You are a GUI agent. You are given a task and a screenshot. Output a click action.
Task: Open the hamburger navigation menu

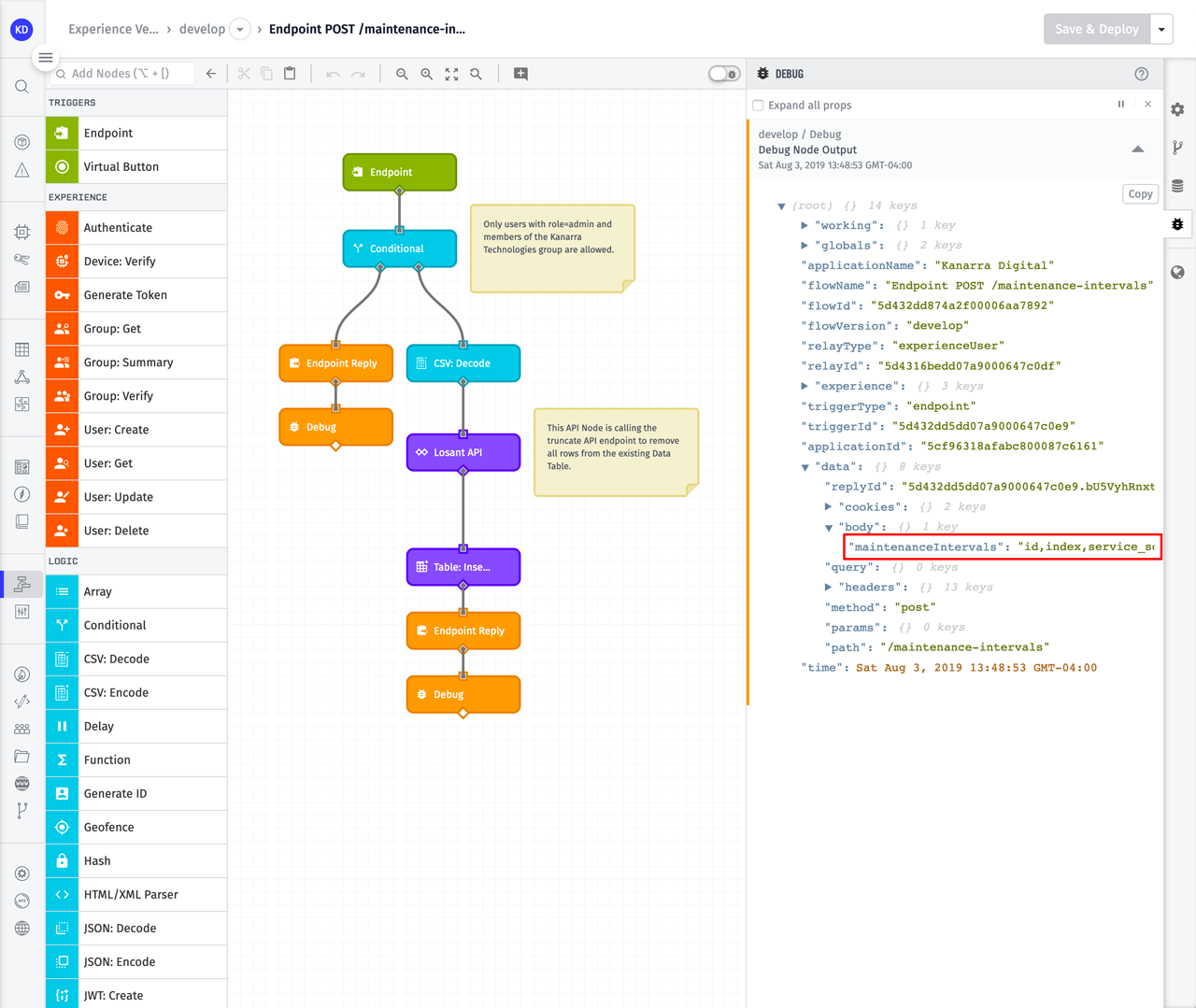click(46, 58)
